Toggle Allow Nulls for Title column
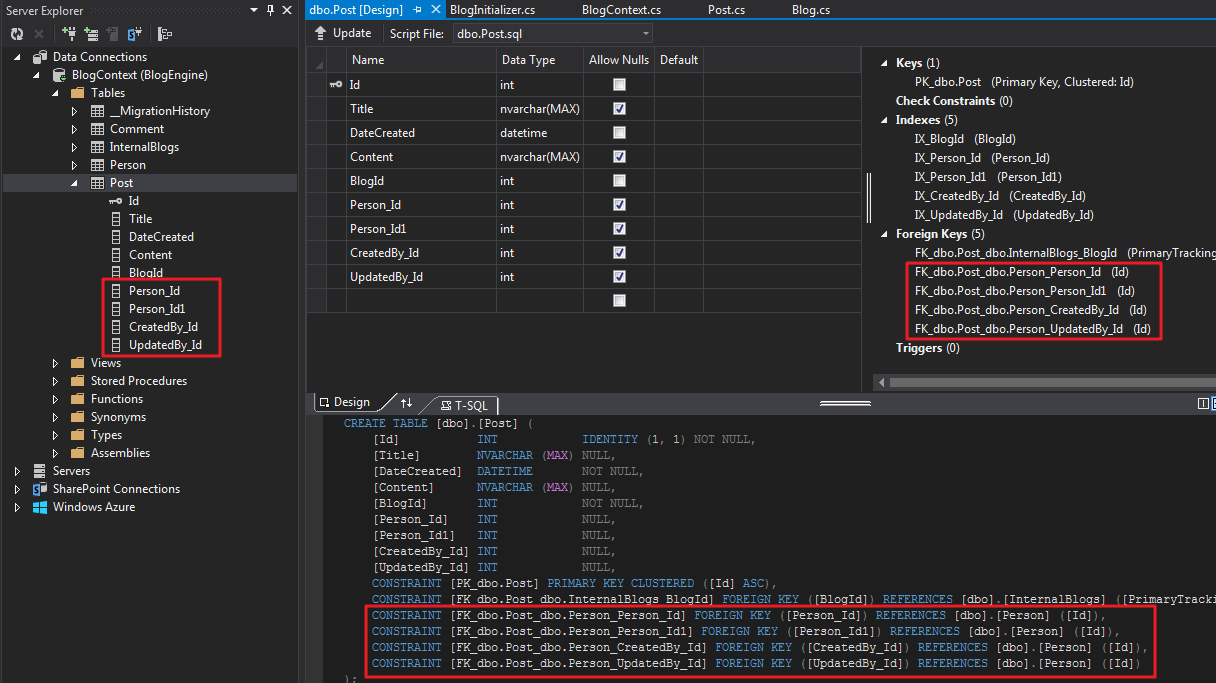Screen dimensions: 1216x683 619,109
